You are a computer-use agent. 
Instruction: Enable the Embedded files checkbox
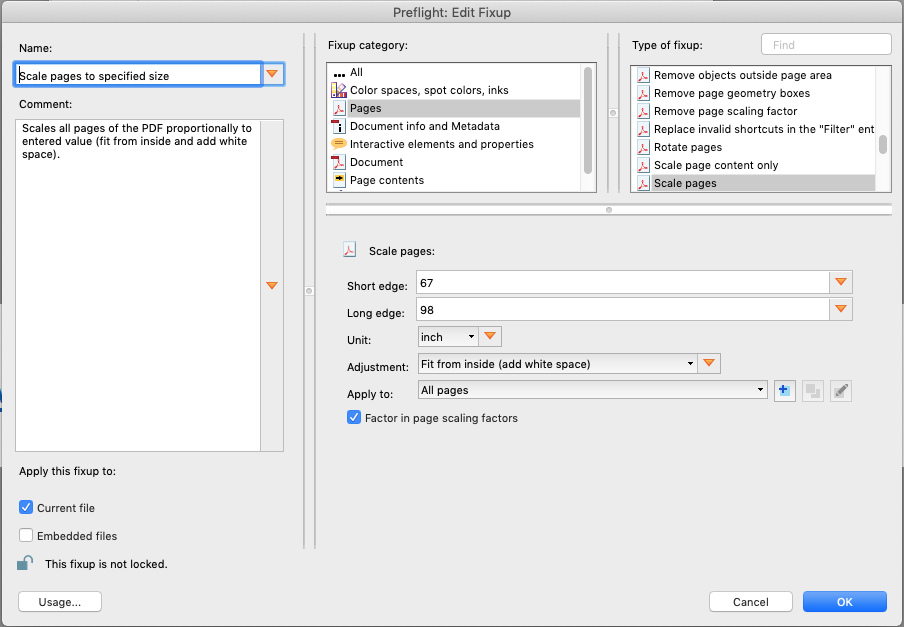coord(27,536)
